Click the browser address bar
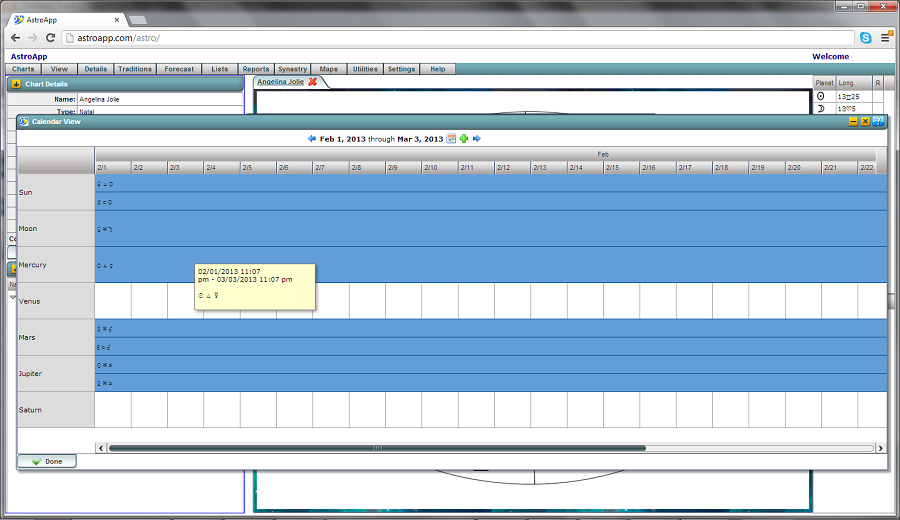Viewport: 900px width, 520px height. pyautogui.click(x=450, y=38)
